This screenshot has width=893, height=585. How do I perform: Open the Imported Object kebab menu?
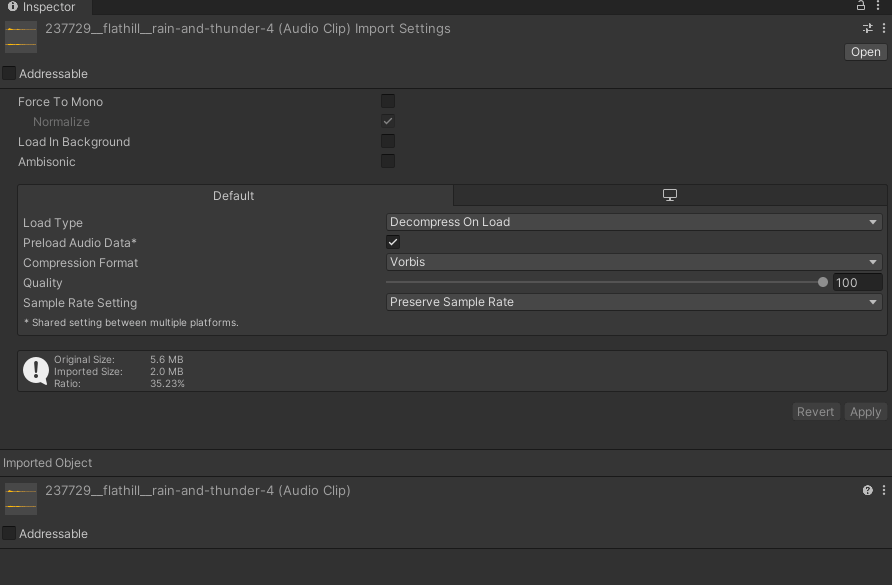click(883, 491)
